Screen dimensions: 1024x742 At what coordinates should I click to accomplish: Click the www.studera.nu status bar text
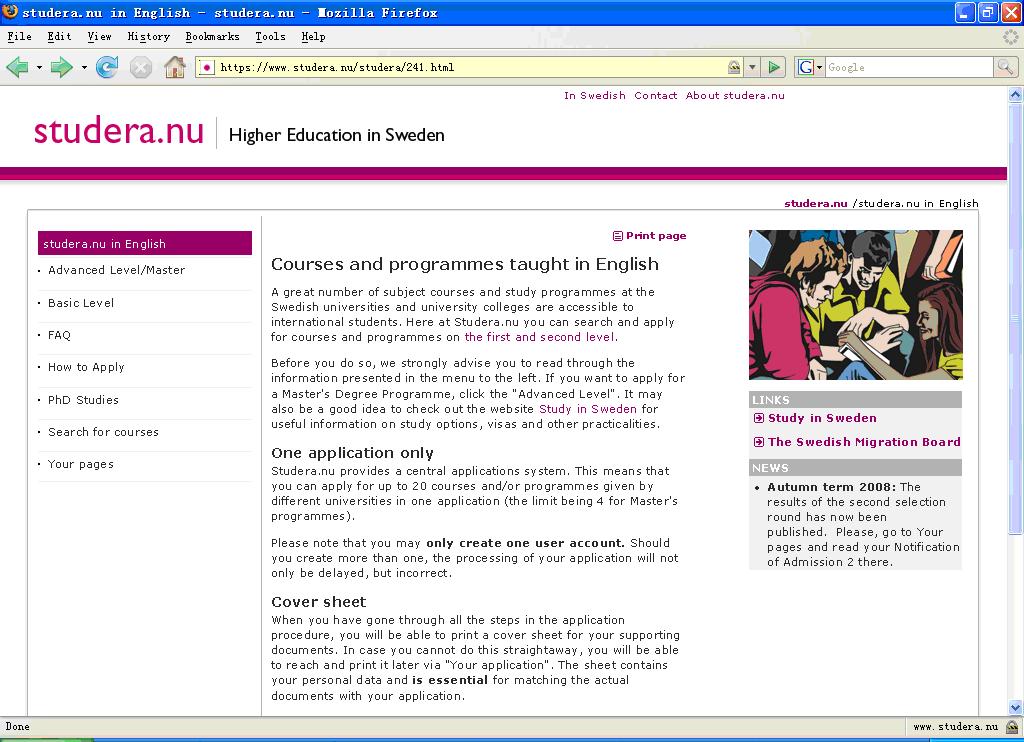pos(955,726)
